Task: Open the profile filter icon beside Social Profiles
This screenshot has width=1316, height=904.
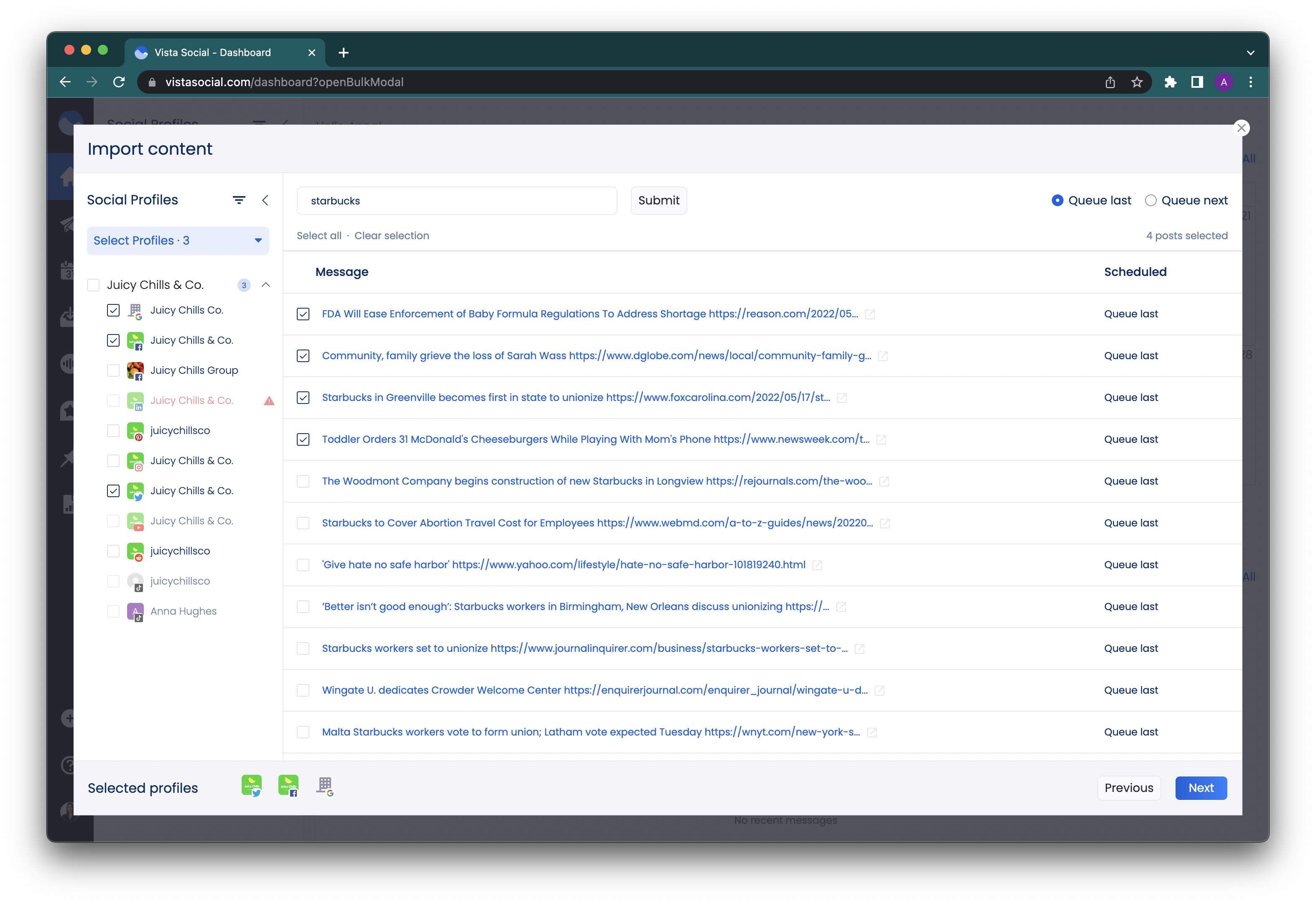Action: coord(239,200)
